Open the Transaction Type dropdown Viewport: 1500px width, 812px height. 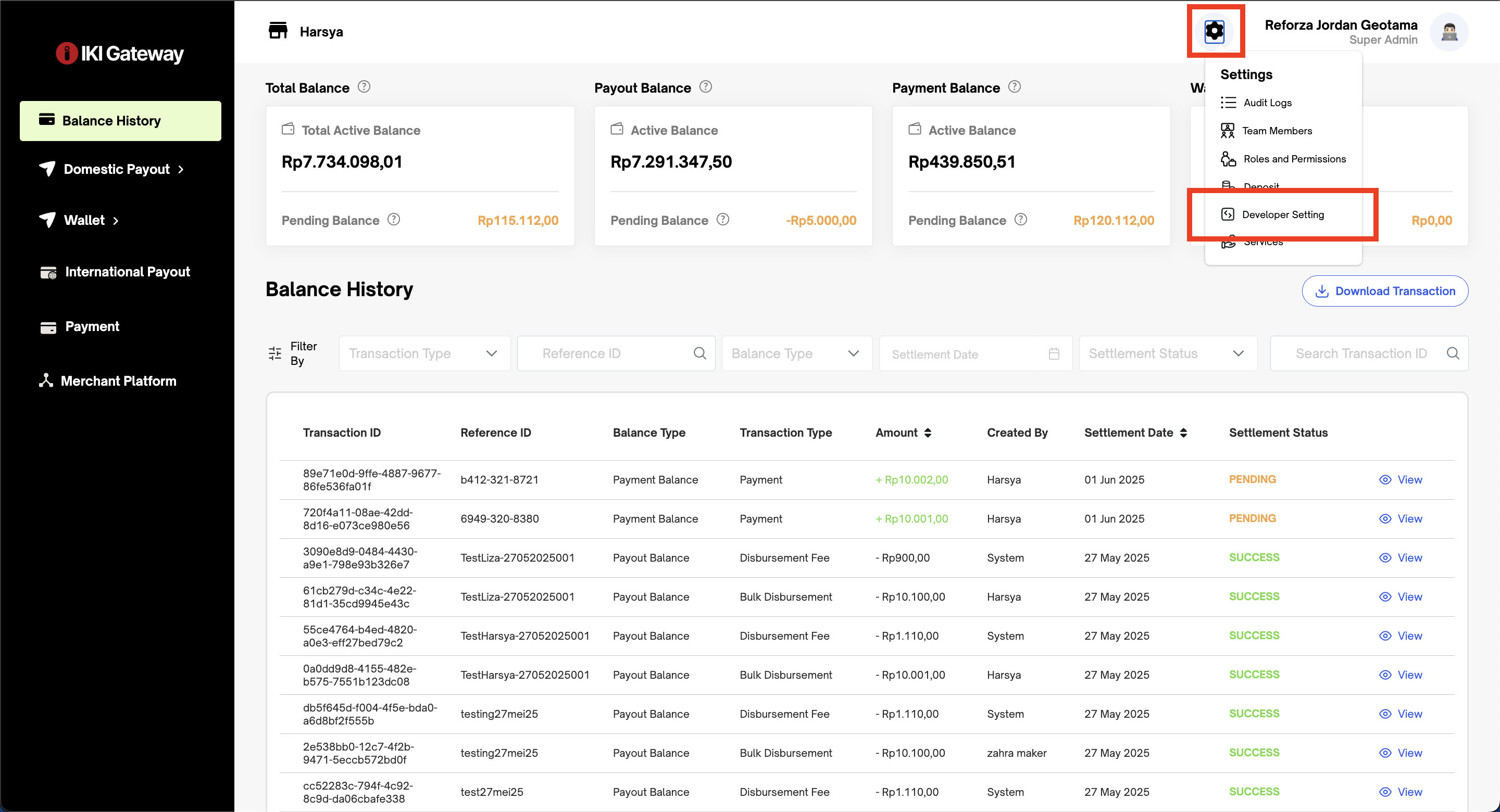(424, 353)
